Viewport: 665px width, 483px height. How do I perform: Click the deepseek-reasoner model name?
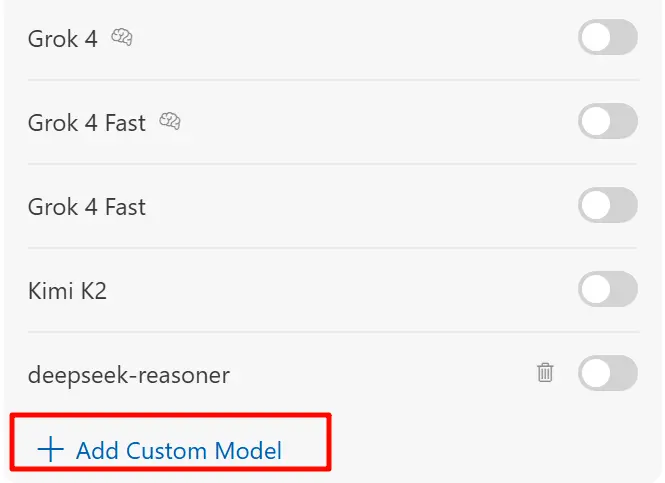[x=129, y=376]
